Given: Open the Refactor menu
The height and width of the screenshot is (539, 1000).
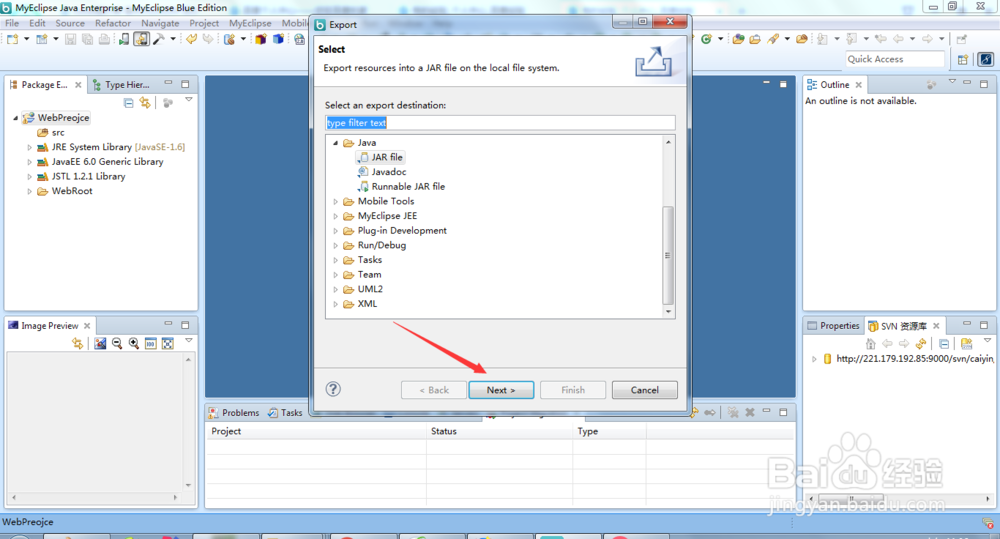Looking at the screenshot, I should (113, 23).
